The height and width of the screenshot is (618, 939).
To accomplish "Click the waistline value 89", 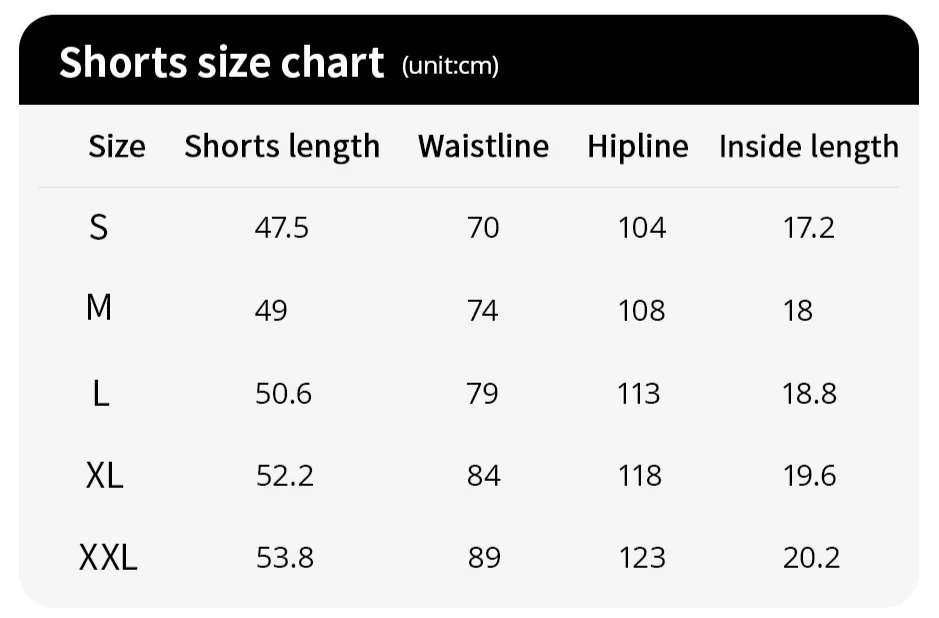I will click(x=484, y=558).
